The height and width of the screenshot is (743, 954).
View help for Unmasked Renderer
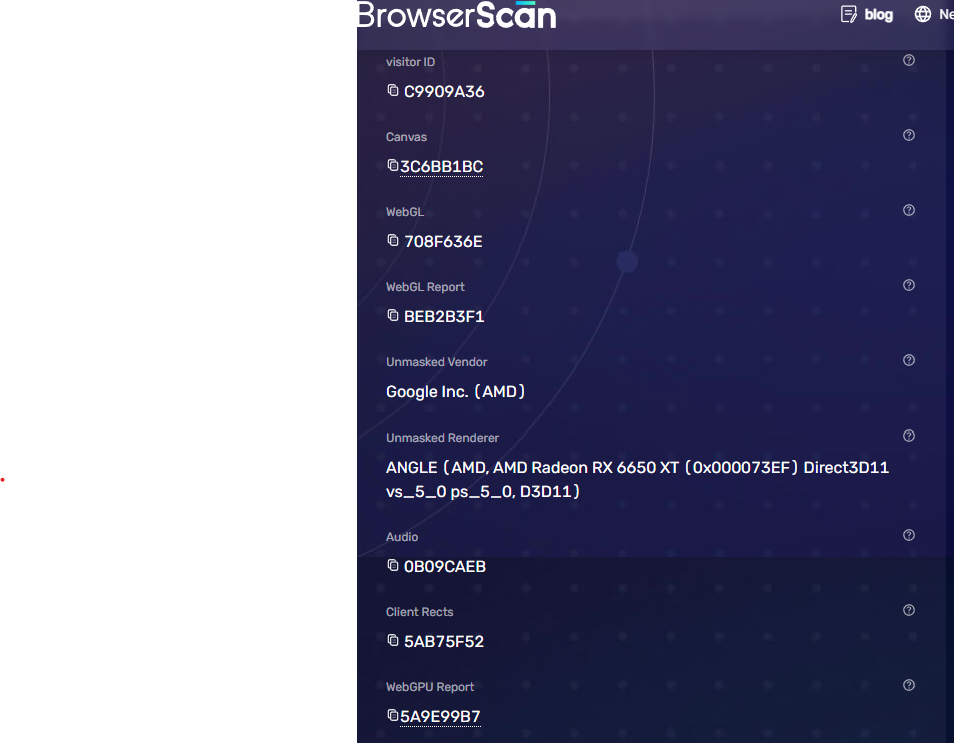coord(909,436)
